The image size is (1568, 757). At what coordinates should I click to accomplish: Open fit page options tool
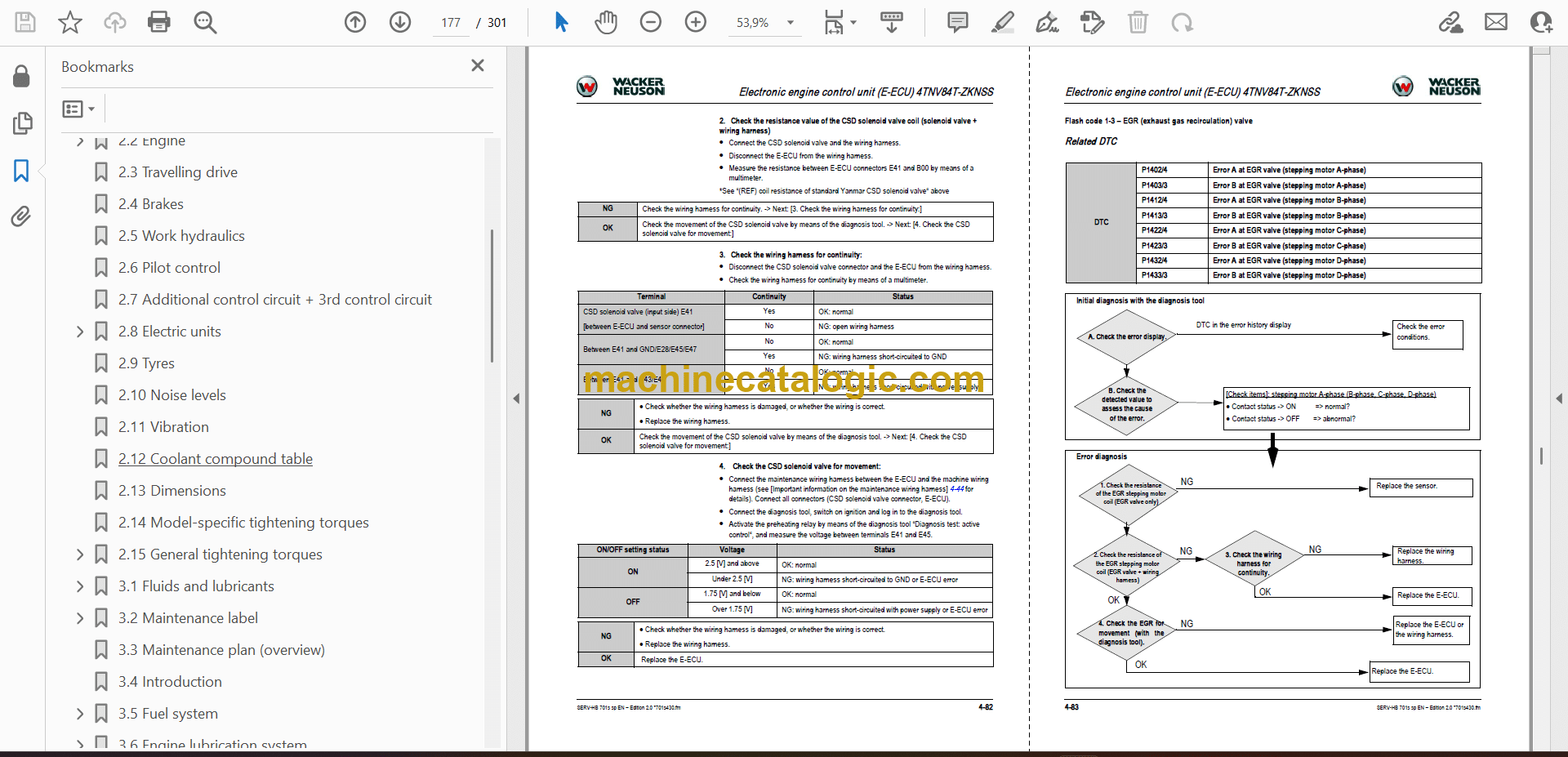[x=840, y=22]
